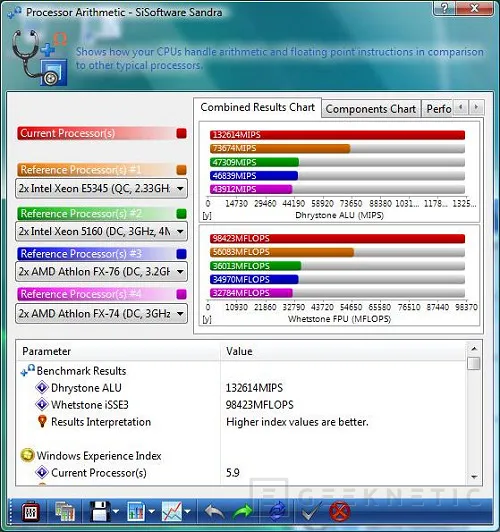This screenshot has width=500, height=532.
Task: Select the Benchmark Results row
Action: point(81,370)
